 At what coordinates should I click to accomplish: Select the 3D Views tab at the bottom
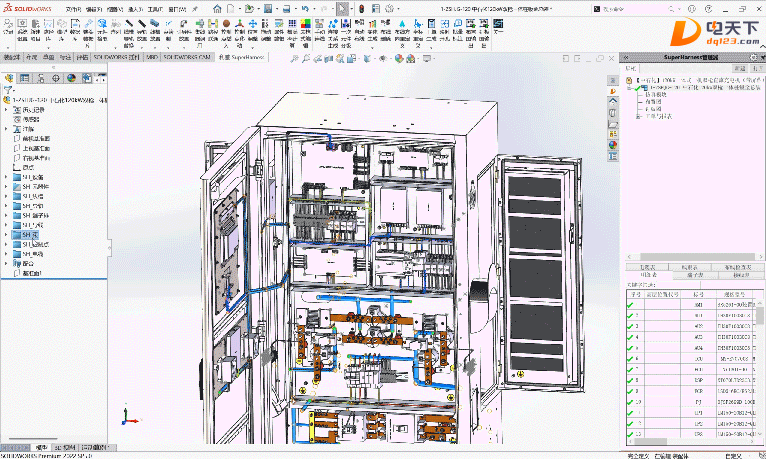[65, 447]
